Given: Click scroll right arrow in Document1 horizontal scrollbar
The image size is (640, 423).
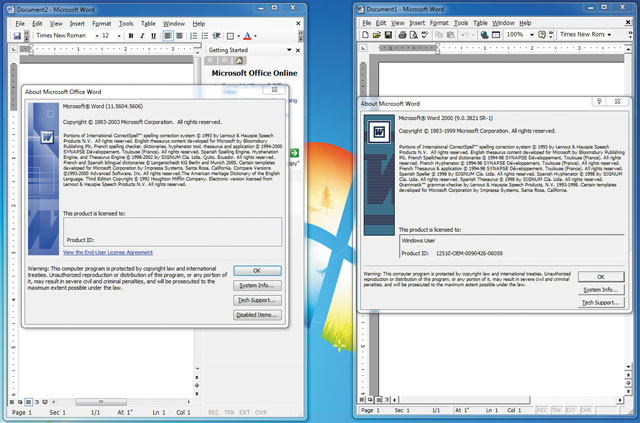Looking at the screenshot, I should coord(620,400).
